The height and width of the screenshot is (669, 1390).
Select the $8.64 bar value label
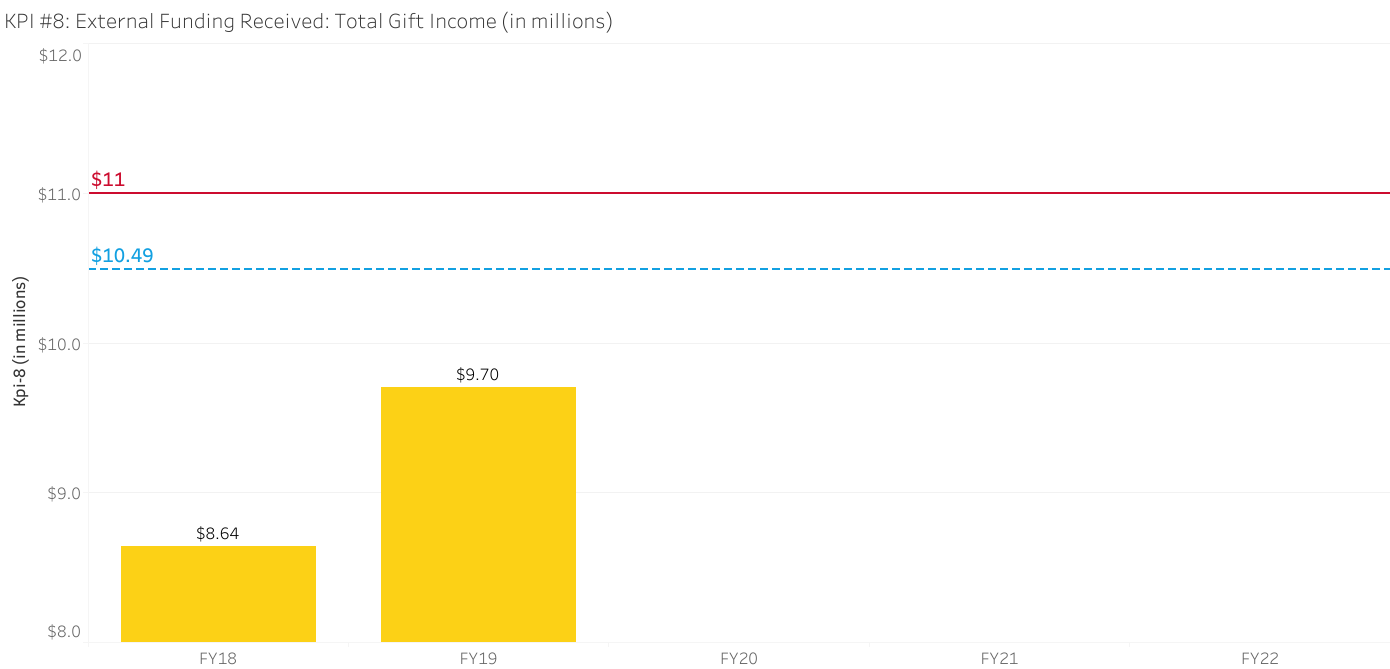point(218,534)
